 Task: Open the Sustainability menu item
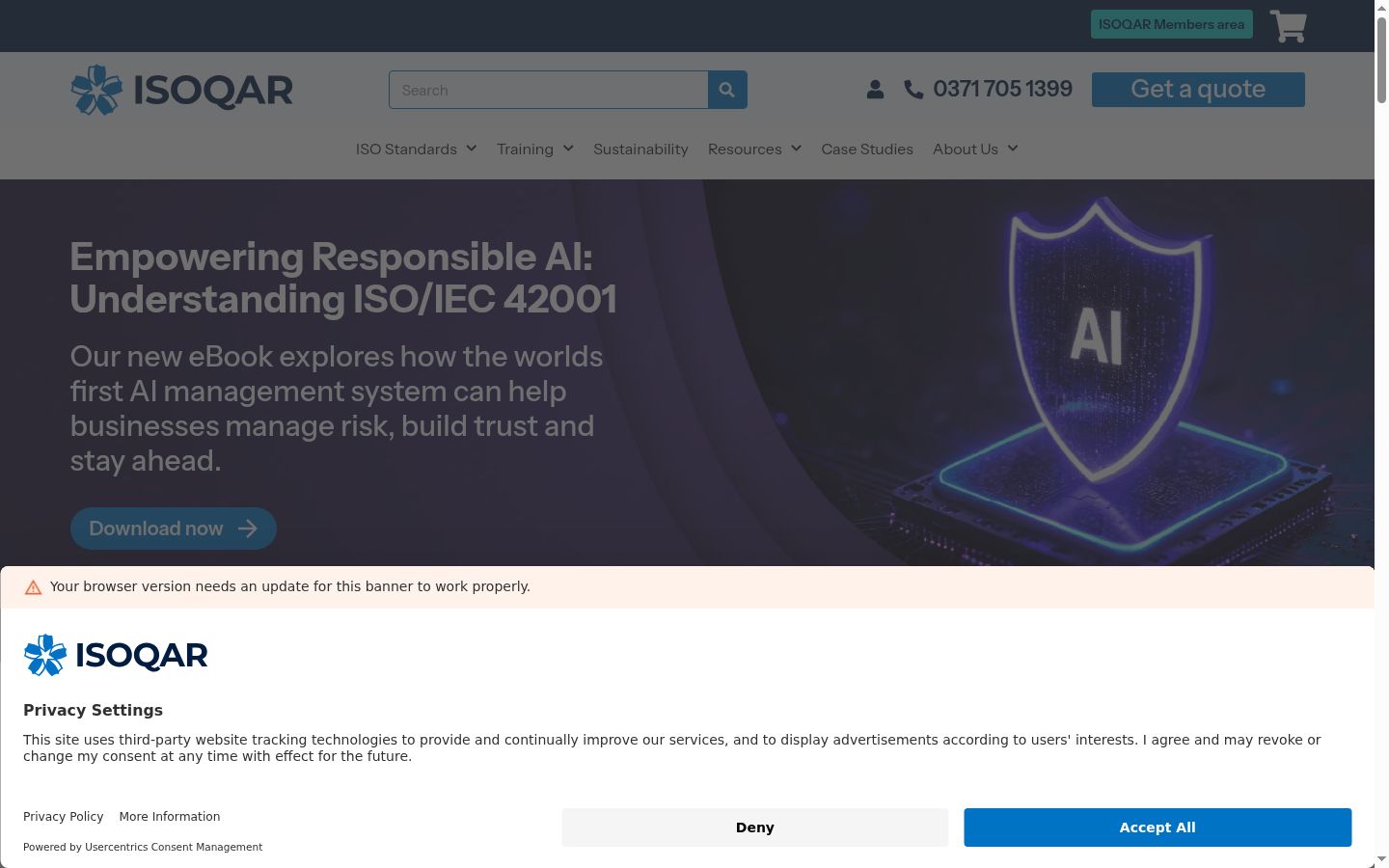coord(640,149)
